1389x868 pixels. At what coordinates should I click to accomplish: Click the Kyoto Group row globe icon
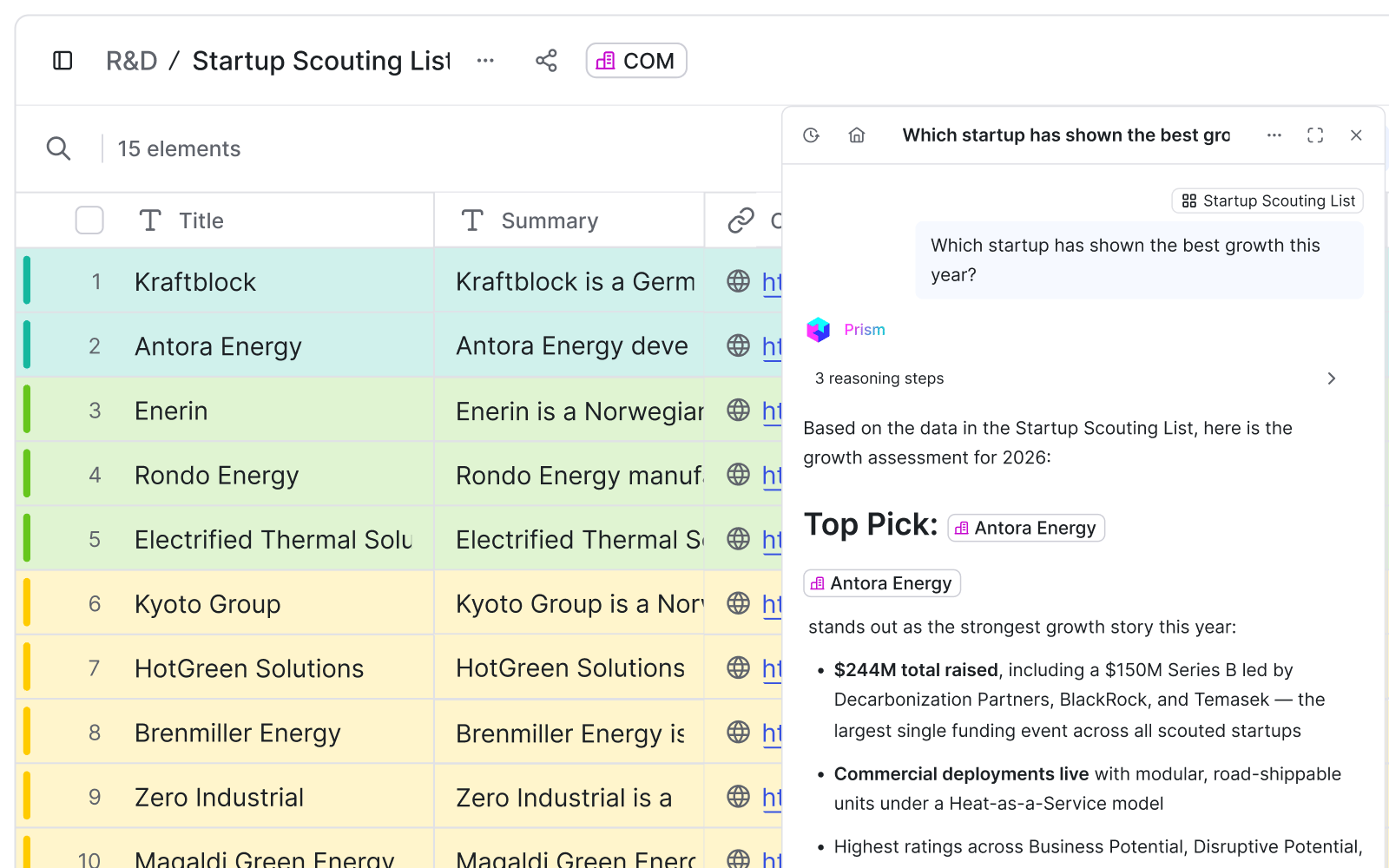[739, 603]
